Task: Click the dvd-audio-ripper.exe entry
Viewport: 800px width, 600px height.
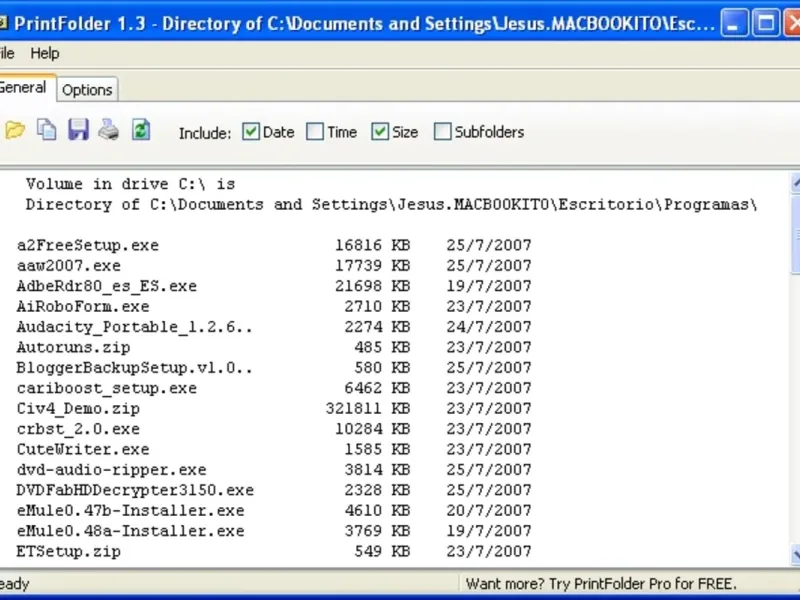Action: tap(112, 470)
